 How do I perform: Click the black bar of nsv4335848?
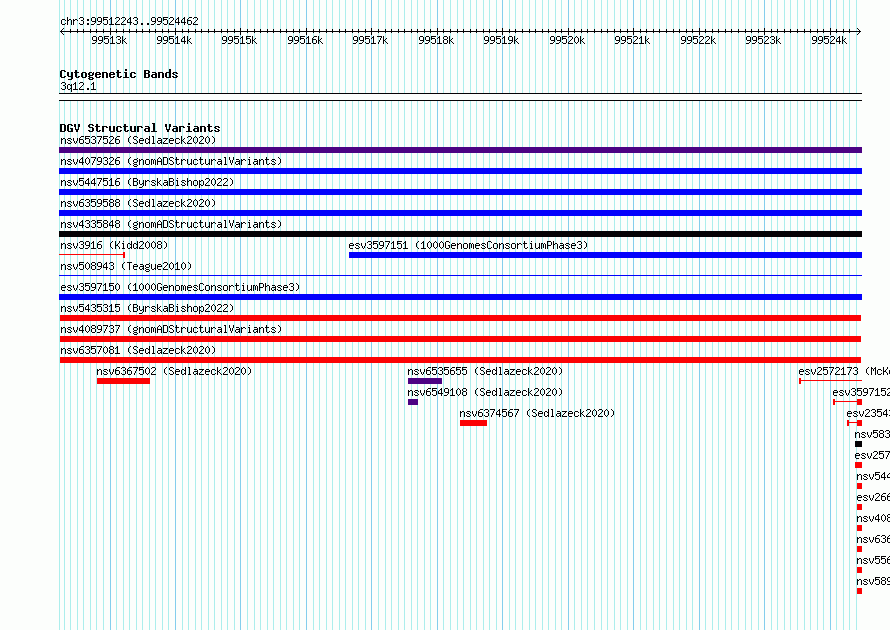click(x=460, y=234)
